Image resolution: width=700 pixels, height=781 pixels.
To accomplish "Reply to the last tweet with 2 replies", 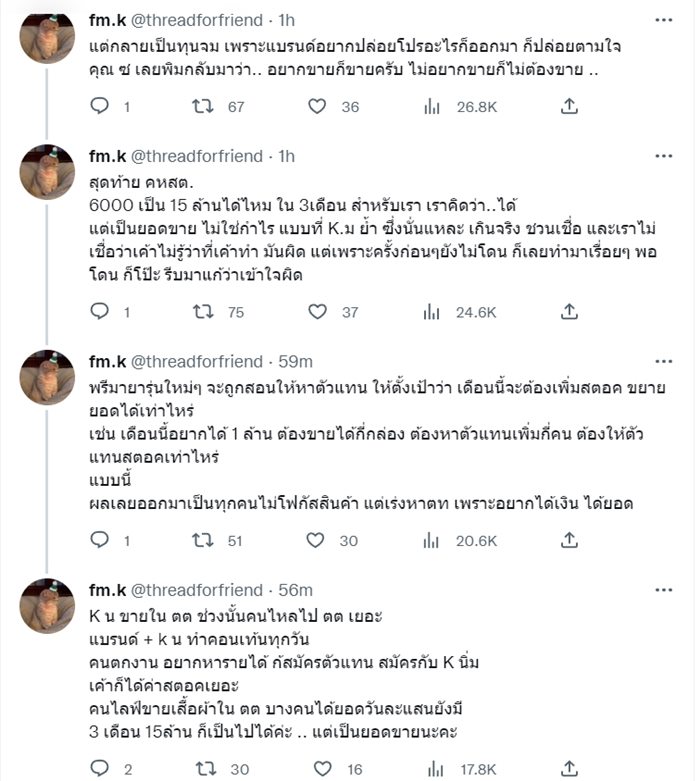I will [98, 768].
